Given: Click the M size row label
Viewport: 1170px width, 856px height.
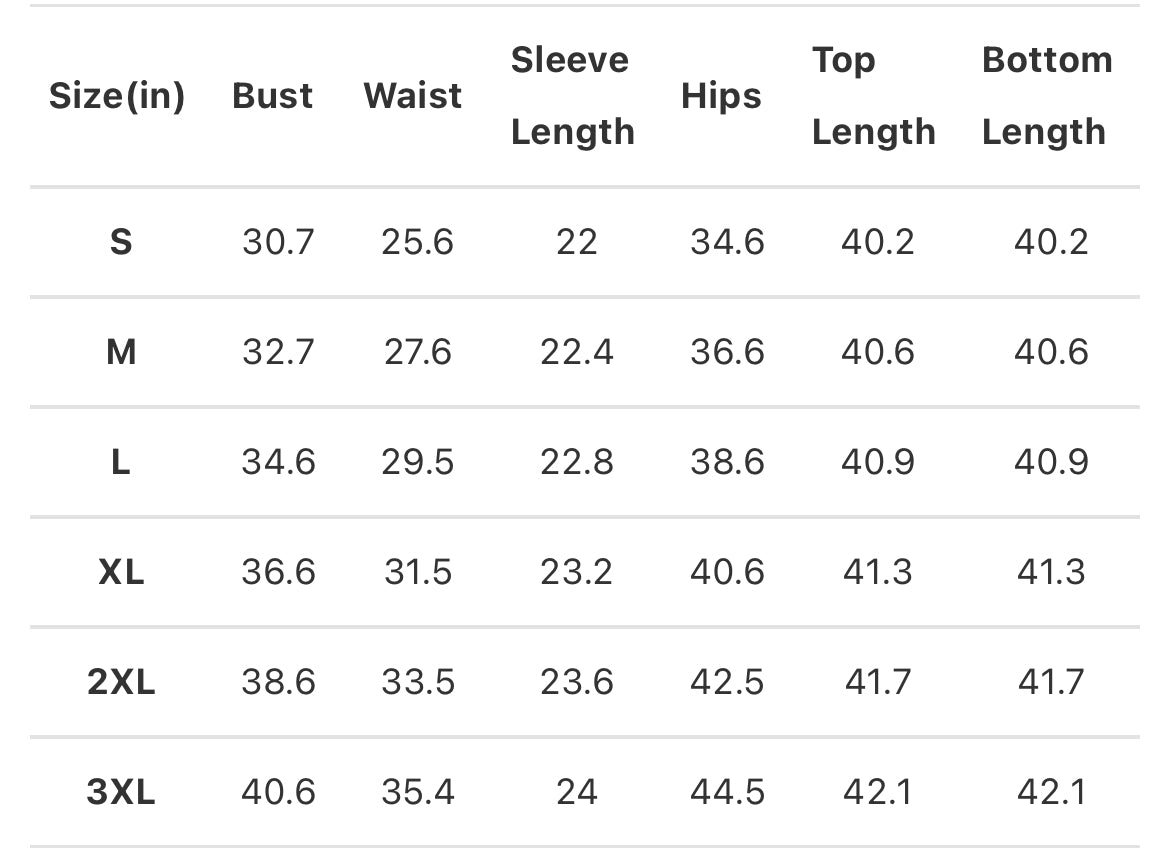Looking at the screenshot, I should (x=120, y=352).
